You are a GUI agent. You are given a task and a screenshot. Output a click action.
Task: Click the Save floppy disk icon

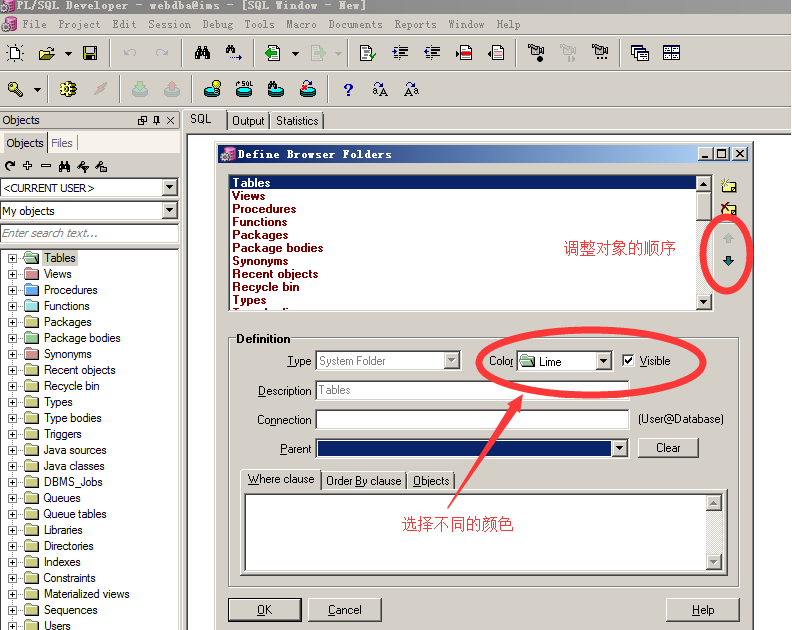point(90,53)
